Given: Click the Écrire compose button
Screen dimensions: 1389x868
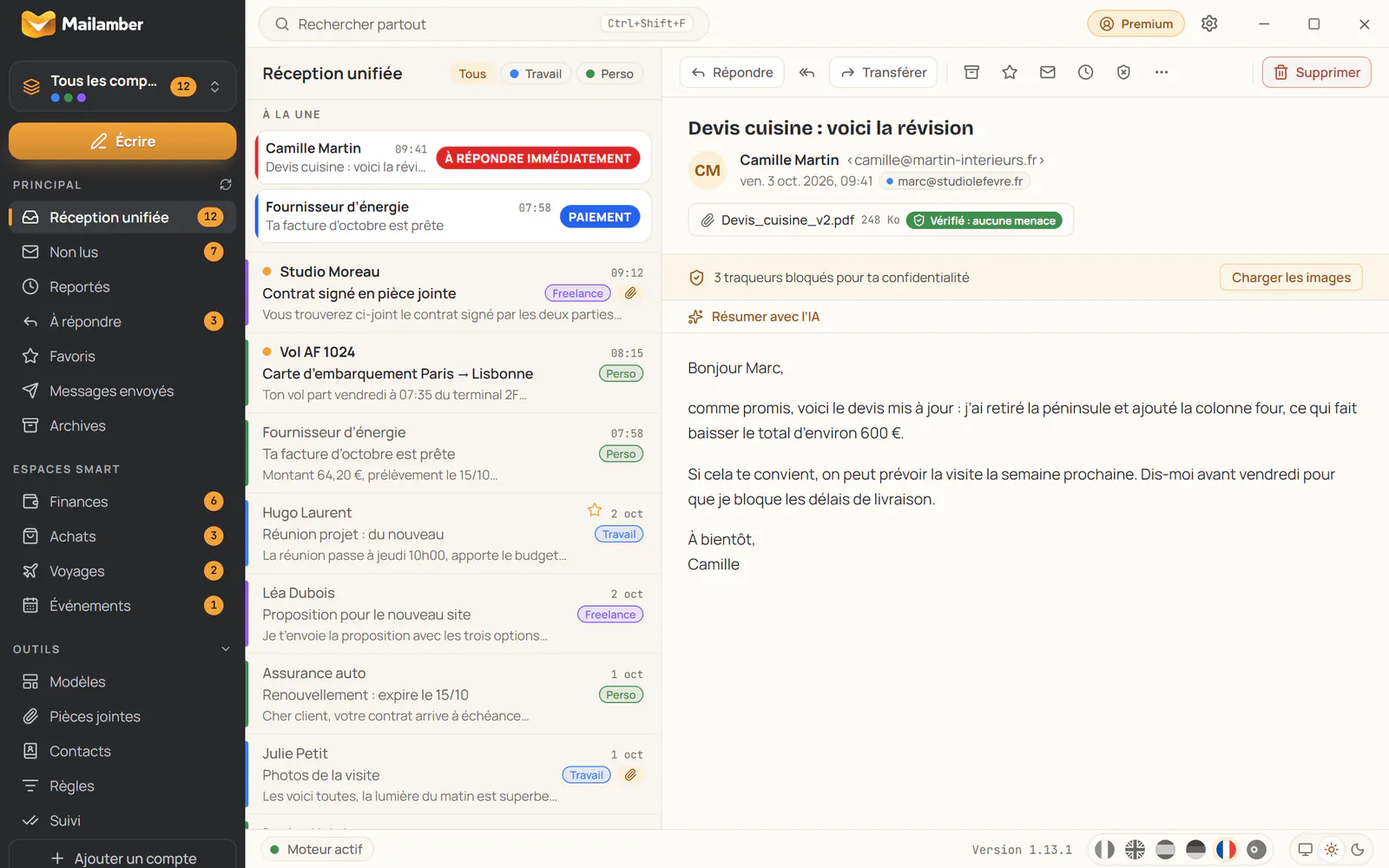Looking at the screenshot, I should pos(122,141).
